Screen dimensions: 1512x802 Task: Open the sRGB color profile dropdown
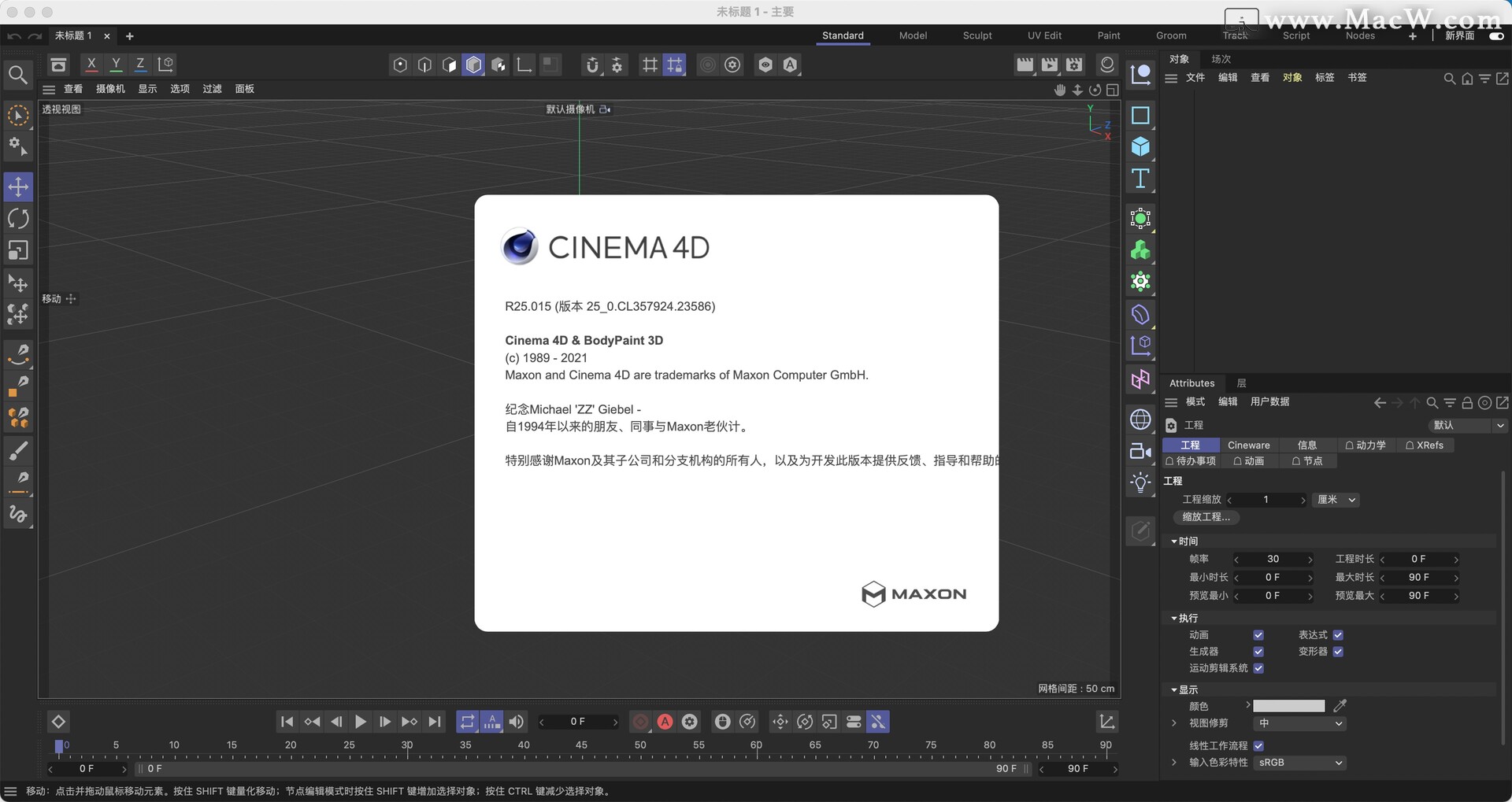click(x=1299, y=763)
